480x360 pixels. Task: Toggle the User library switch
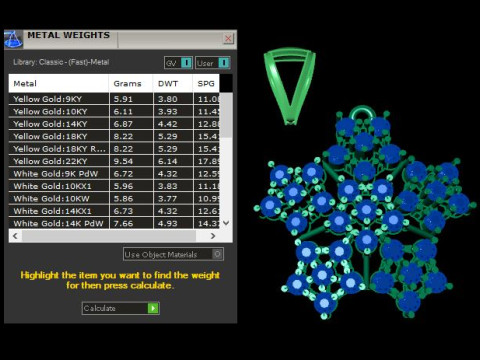click(x=213, y=63)
